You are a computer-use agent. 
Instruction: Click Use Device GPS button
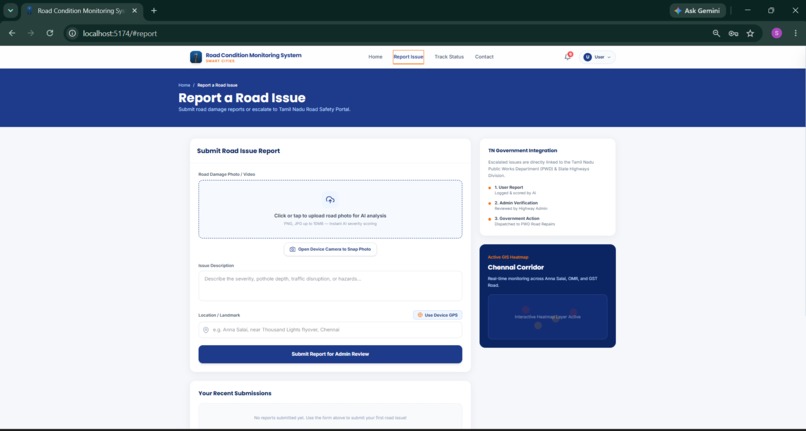(437, 315)
